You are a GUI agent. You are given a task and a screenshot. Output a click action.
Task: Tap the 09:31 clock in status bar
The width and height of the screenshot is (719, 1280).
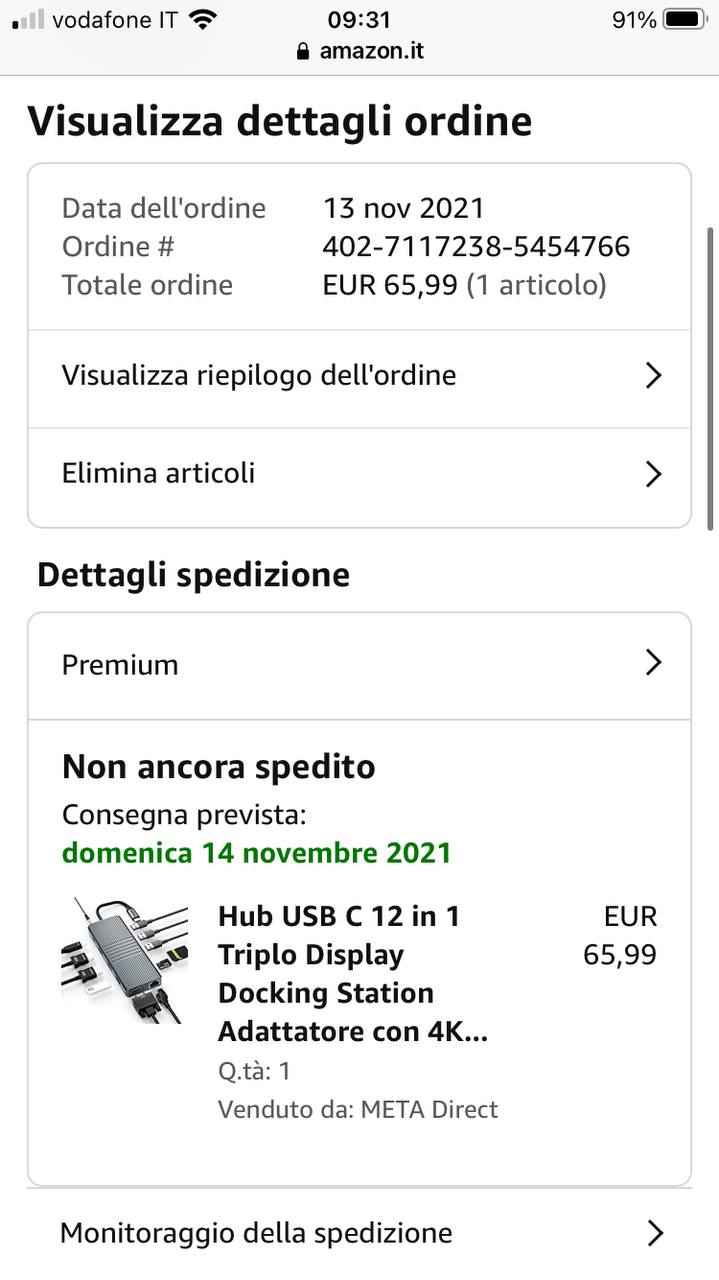359,20
